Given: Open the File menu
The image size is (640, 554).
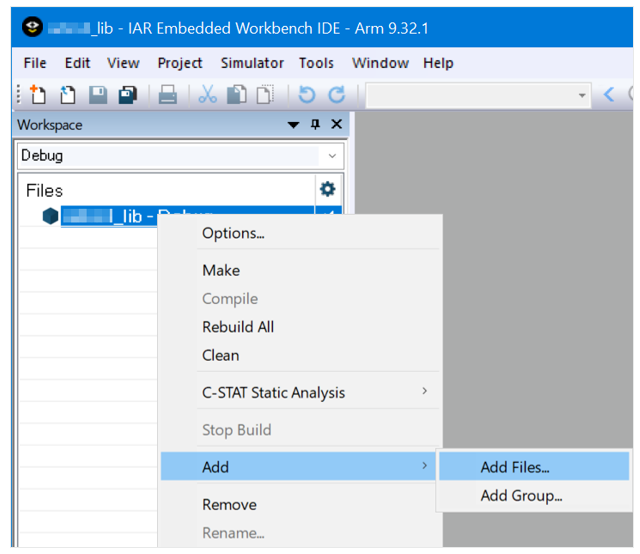Looking at the screenshot, I should 35,63.
